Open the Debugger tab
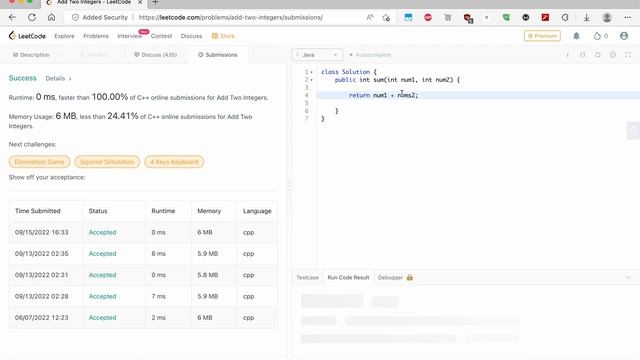640x360 pixels. pos(390,278)
